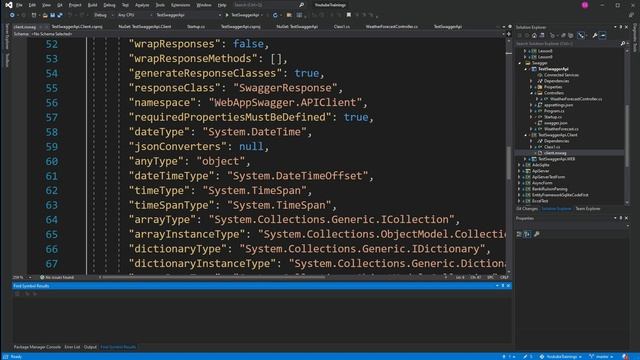This screenshot has height=360, width=640.
Task: Click the Save All toolbar icon
Action: click(60, 15)
